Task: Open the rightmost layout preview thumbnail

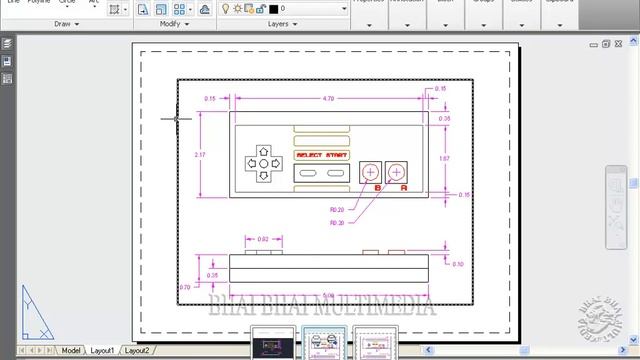Action: (376, 343)
